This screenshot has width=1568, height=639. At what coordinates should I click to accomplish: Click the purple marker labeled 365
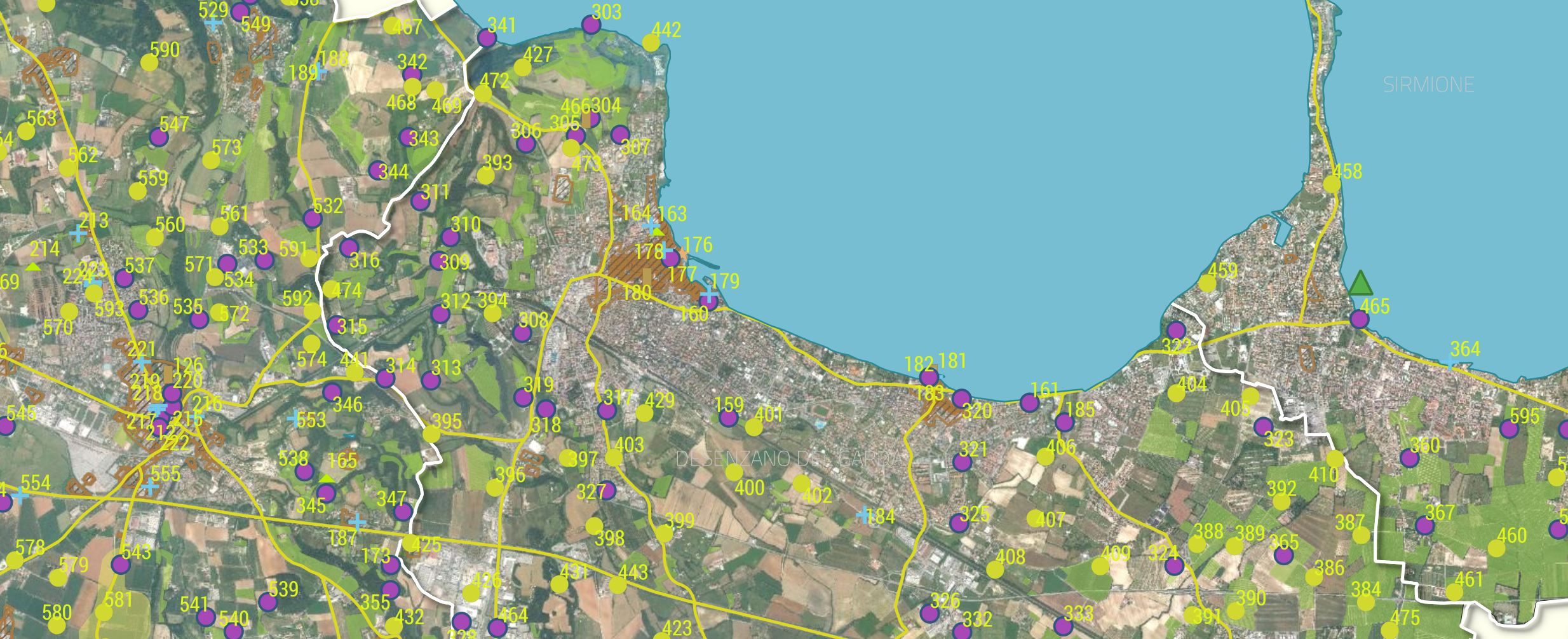tap(1284, 555)
